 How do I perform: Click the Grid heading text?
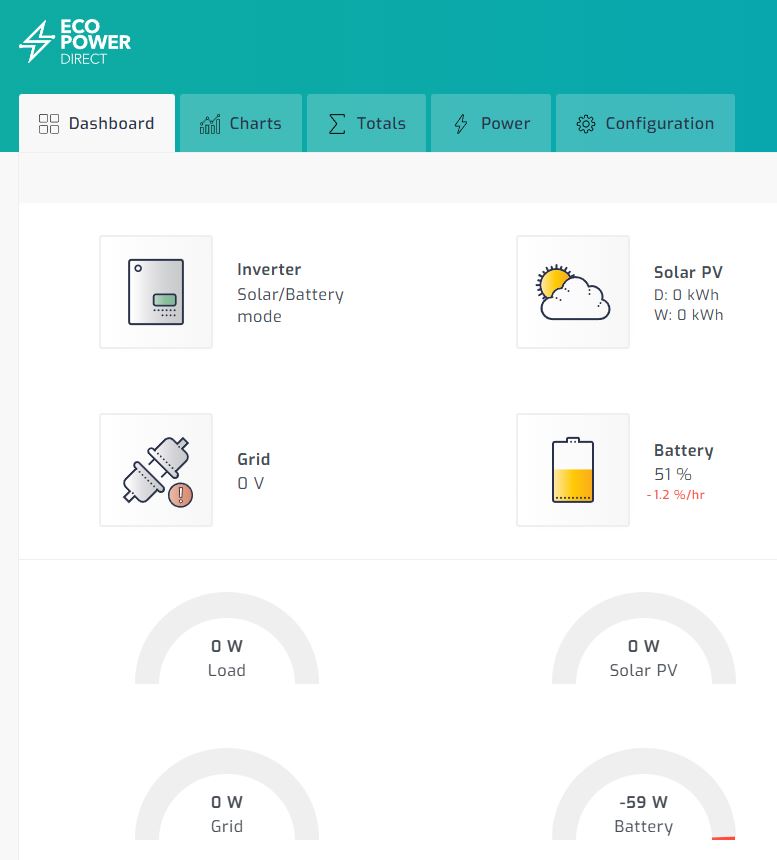(x=253, y=459)
